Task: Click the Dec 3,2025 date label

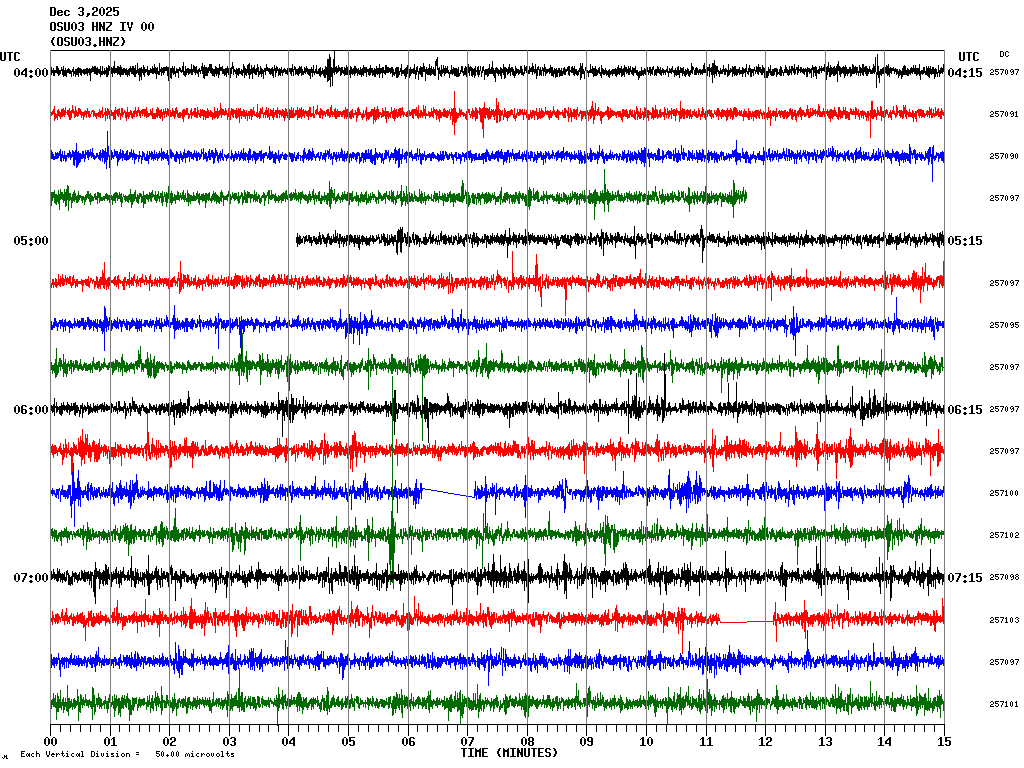Action: pyautogui.click(x=84, y=12)
